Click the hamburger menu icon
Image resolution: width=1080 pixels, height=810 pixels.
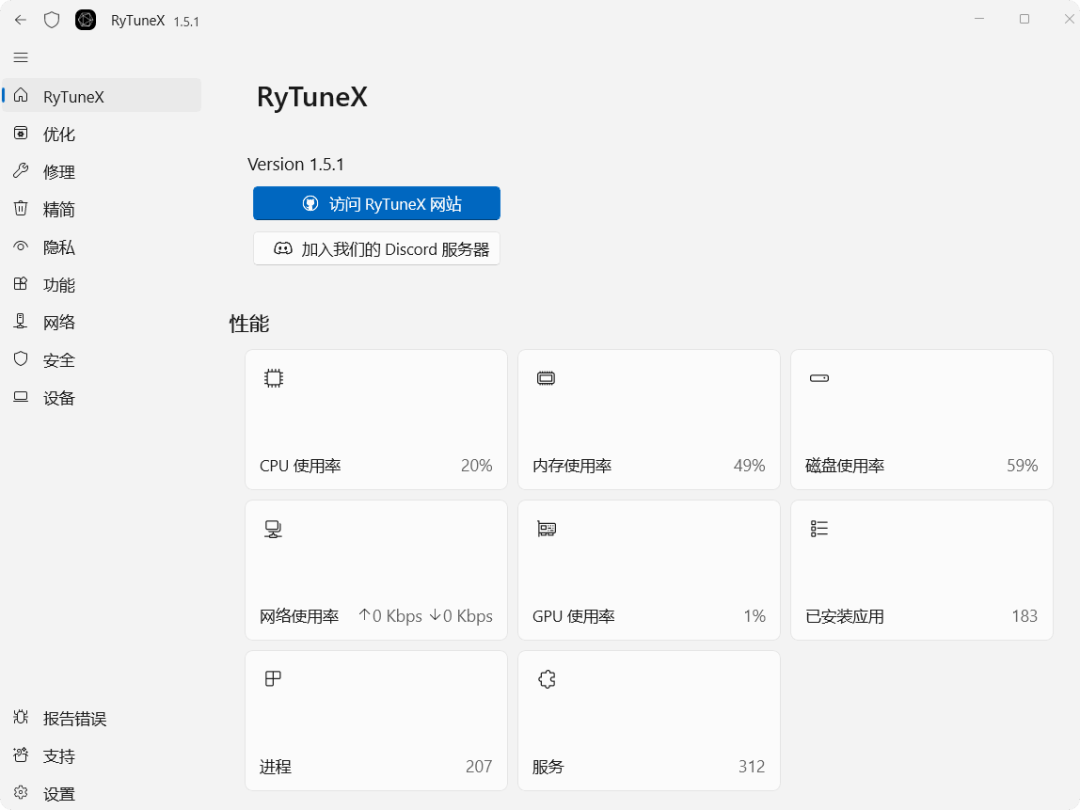21,58
